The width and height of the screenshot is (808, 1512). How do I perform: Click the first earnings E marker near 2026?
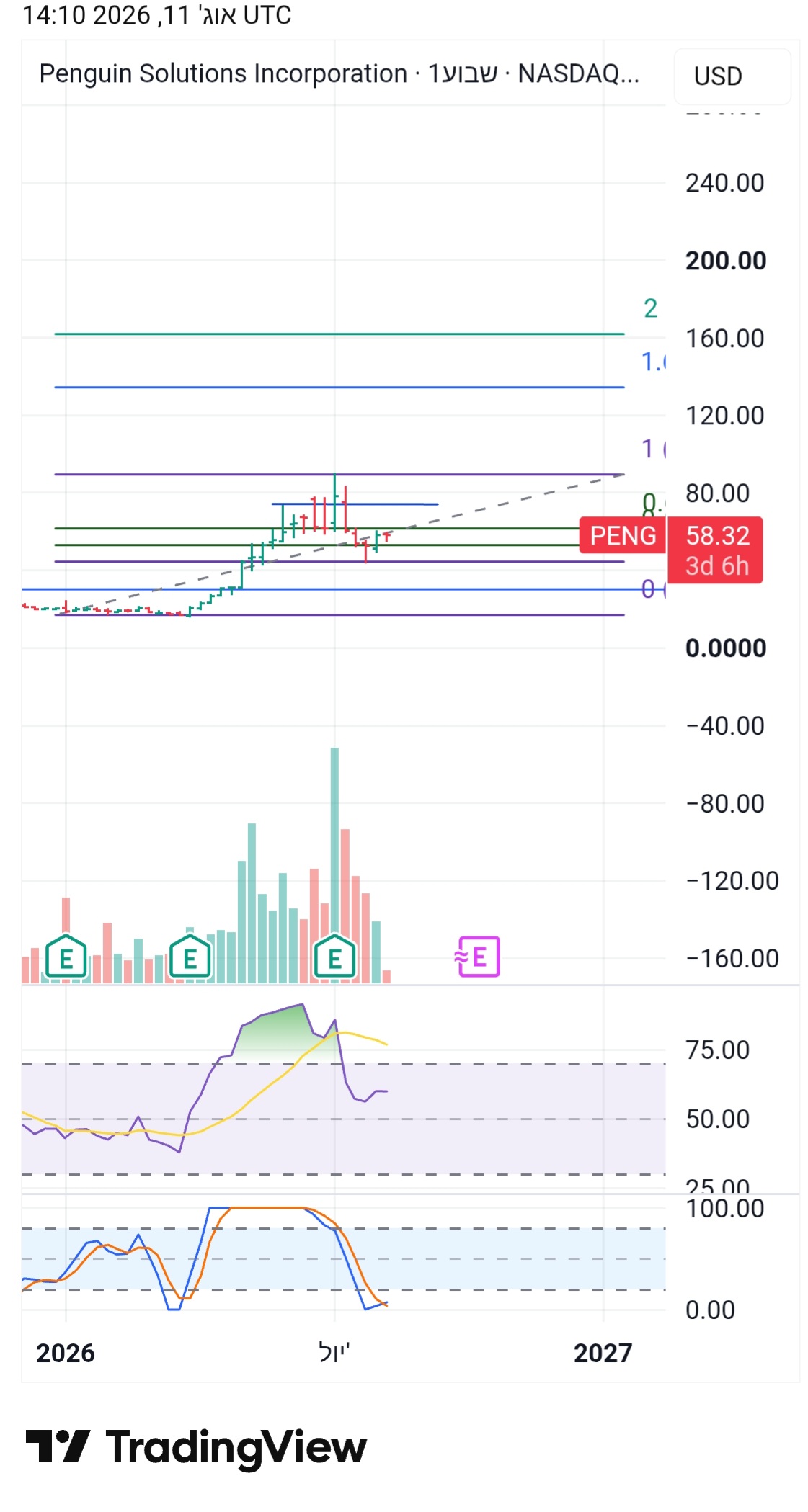click(66, 957)
